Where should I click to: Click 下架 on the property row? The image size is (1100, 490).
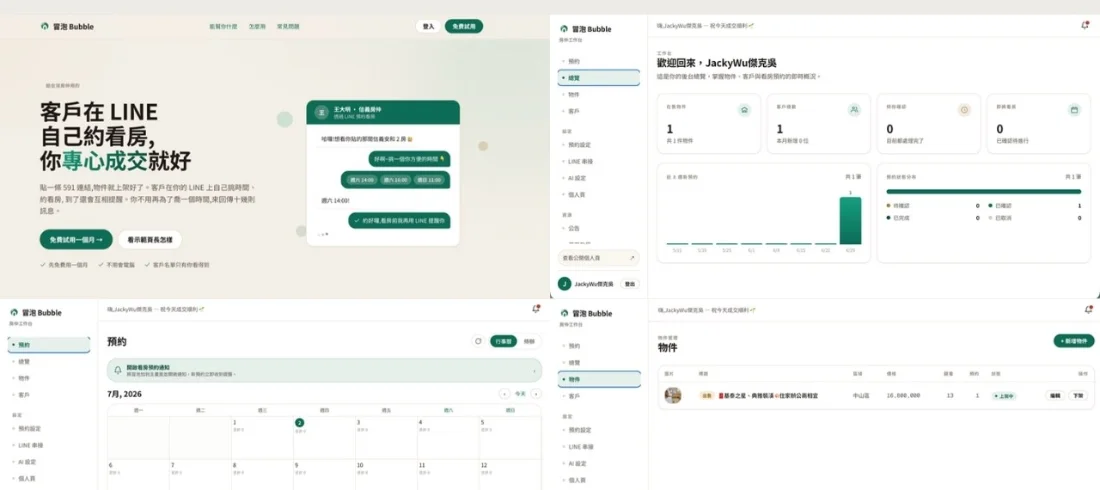click(1078, 395)
